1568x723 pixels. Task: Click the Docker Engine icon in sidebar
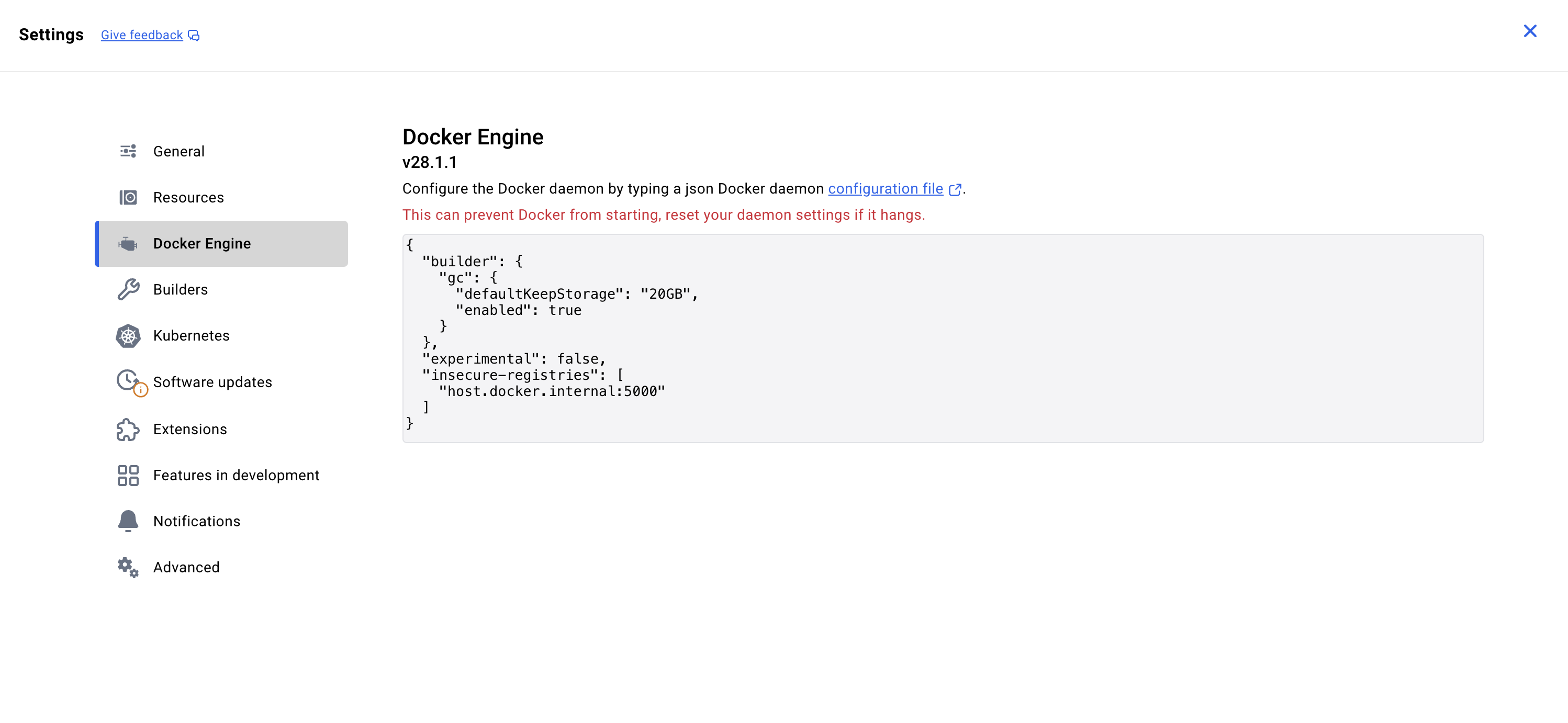(128, 243)
